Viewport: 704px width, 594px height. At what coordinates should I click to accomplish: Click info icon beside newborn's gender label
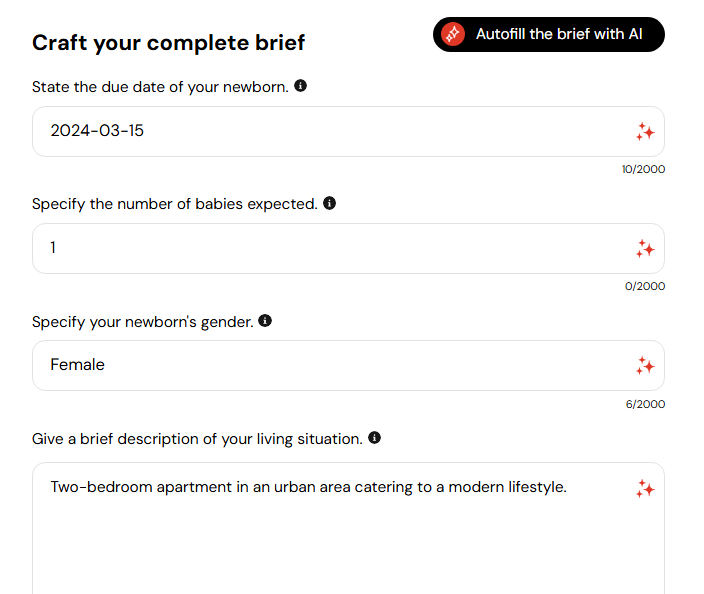tap(265, 321)
